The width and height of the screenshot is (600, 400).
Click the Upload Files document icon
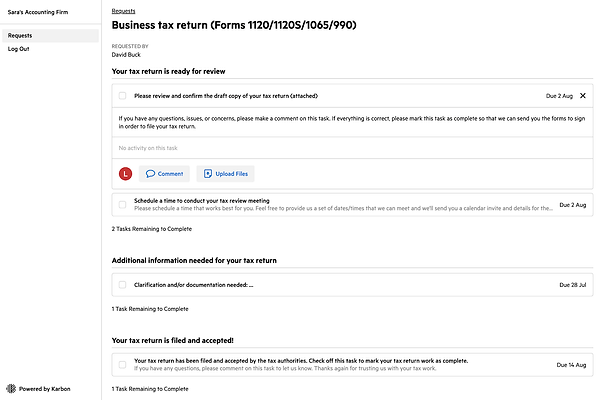tap(208, 174)
